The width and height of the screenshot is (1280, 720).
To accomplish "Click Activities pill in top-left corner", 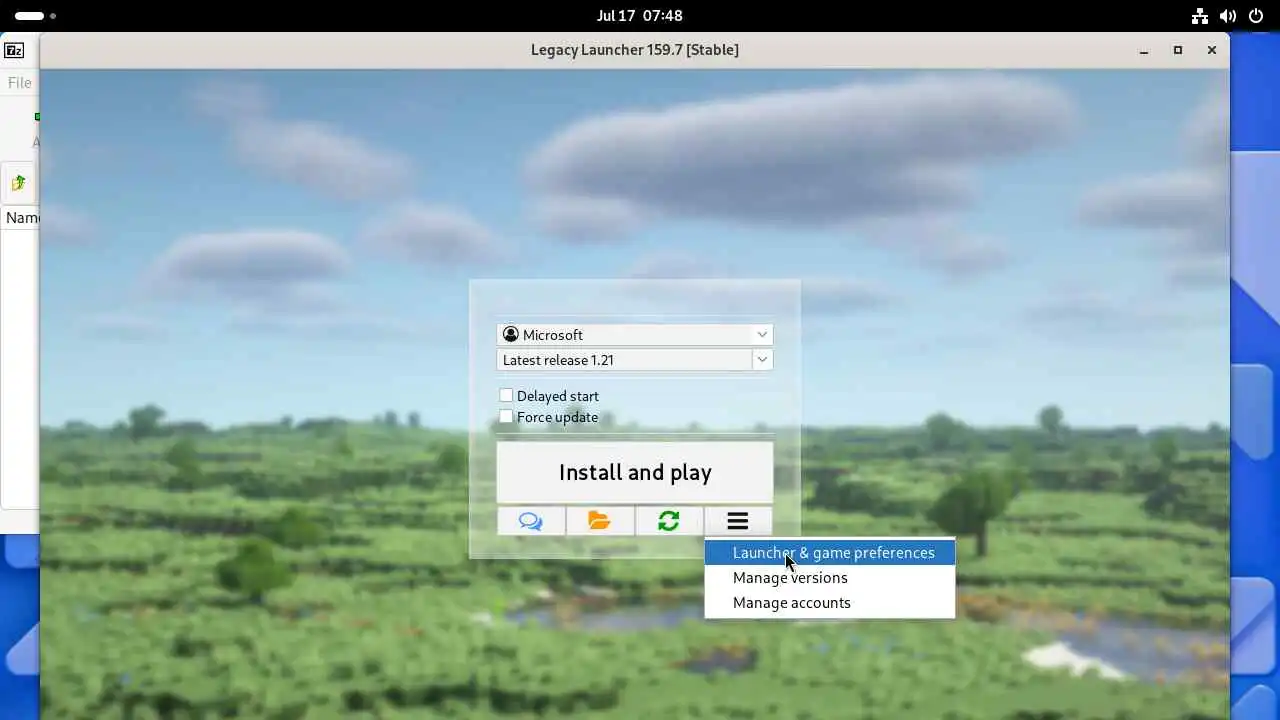I will pyautogui.click(x=36, y=16).
